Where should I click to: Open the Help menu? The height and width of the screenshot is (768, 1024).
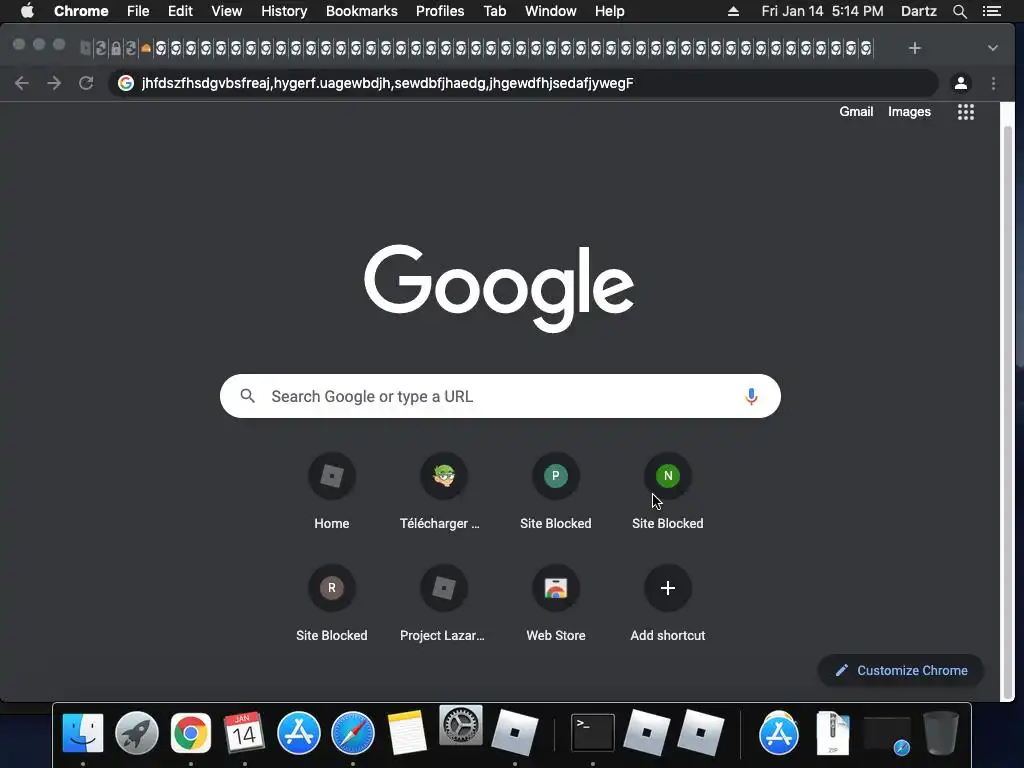(609, 11)
